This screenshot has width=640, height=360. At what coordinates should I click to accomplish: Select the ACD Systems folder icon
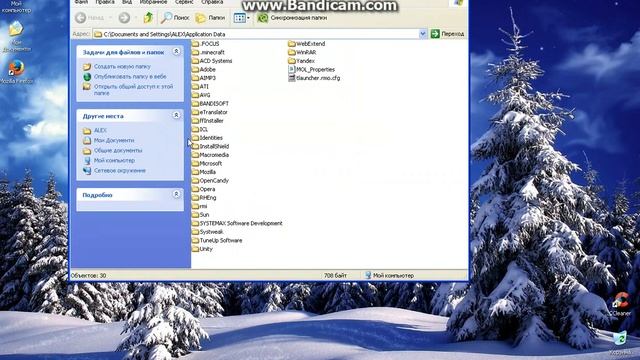click(196, 61)
